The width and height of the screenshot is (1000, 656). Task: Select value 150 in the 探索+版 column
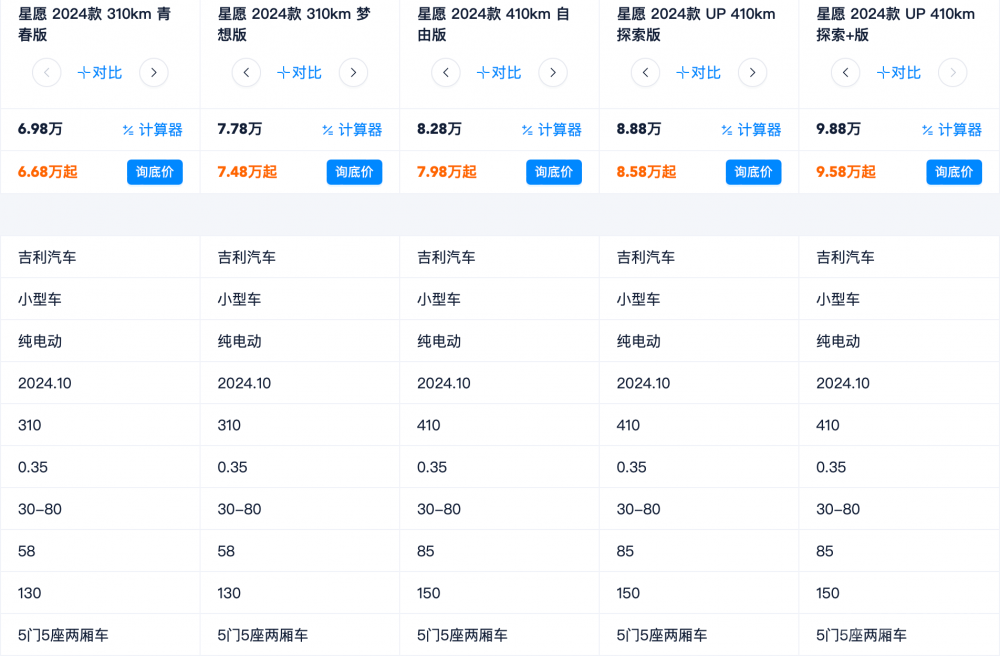[x=828, y=594]
